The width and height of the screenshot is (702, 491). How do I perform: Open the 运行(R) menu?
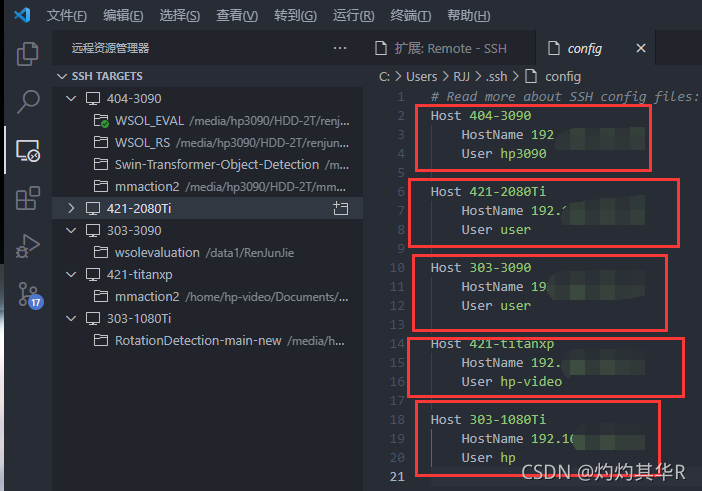click(353, 16)
